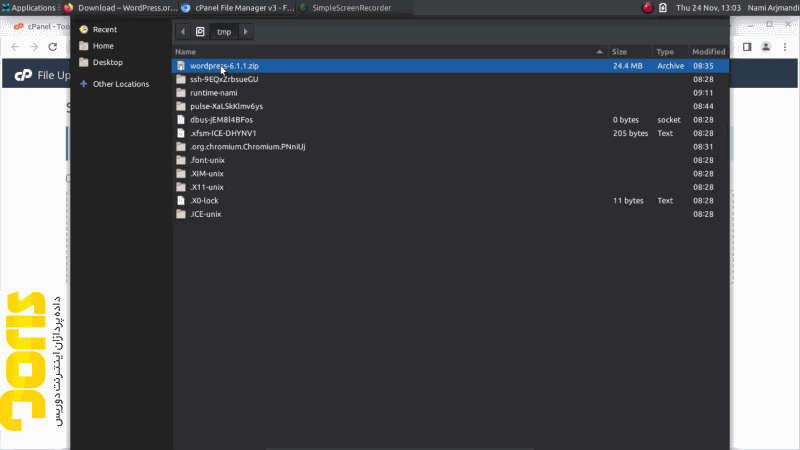Click the sort direction arrow in Name header
The width and height of the screenshot is (800, 450).
pos(599,52)
